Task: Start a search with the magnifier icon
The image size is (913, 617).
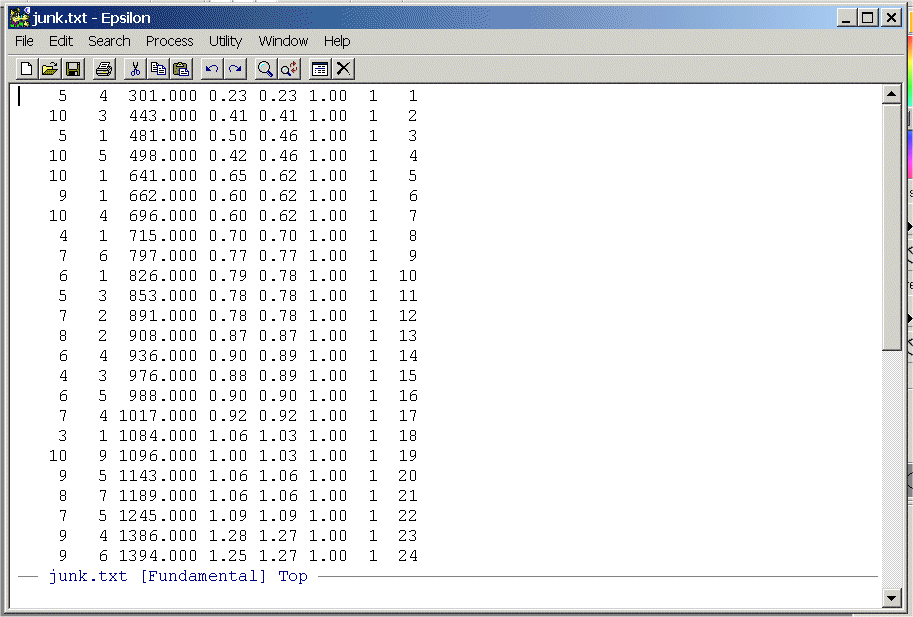Action: pyautogui.click(x=265, y=69)
